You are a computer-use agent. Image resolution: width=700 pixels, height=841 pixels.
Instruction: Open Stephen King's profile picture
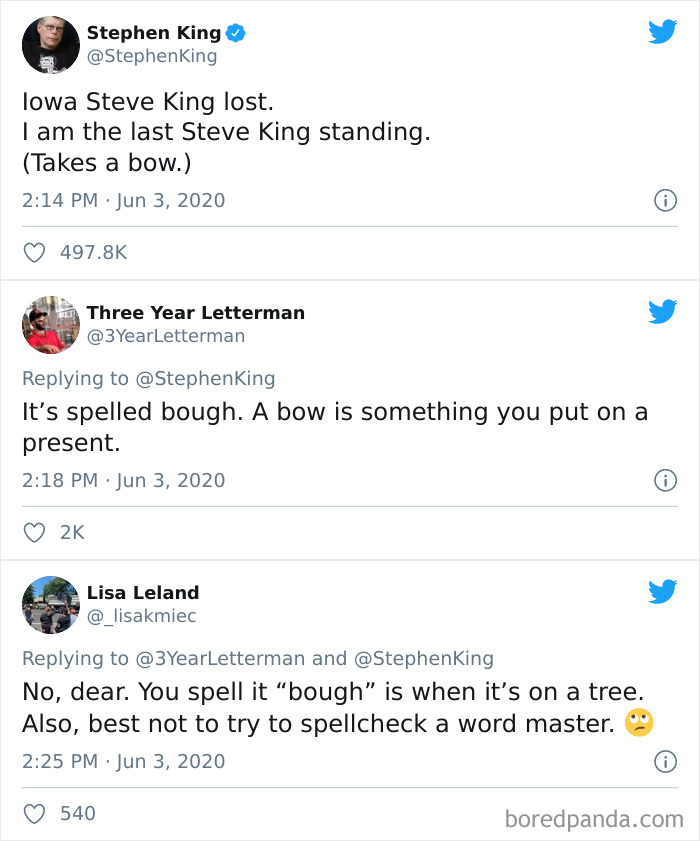(x=50, y=45)
